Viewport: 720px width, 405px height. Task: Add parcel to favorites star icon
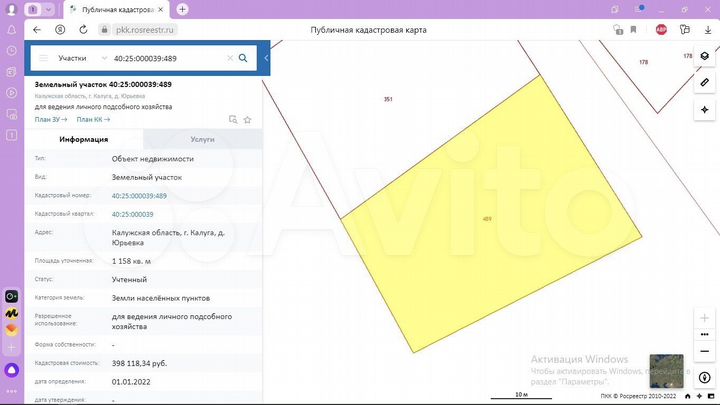click(x=248, y=120)
